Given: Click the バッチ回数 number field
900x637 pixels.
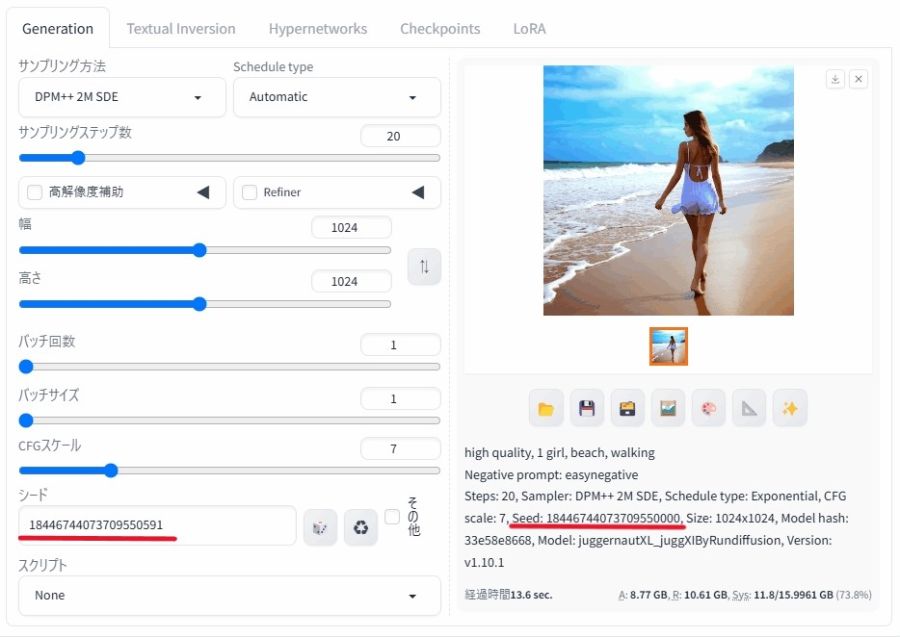Looking at the screenshot, I should coord(400,344).
